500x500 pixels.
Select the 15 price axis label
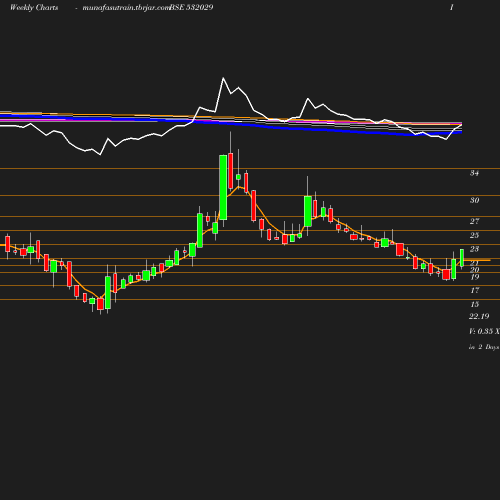[x=474, y=304]
